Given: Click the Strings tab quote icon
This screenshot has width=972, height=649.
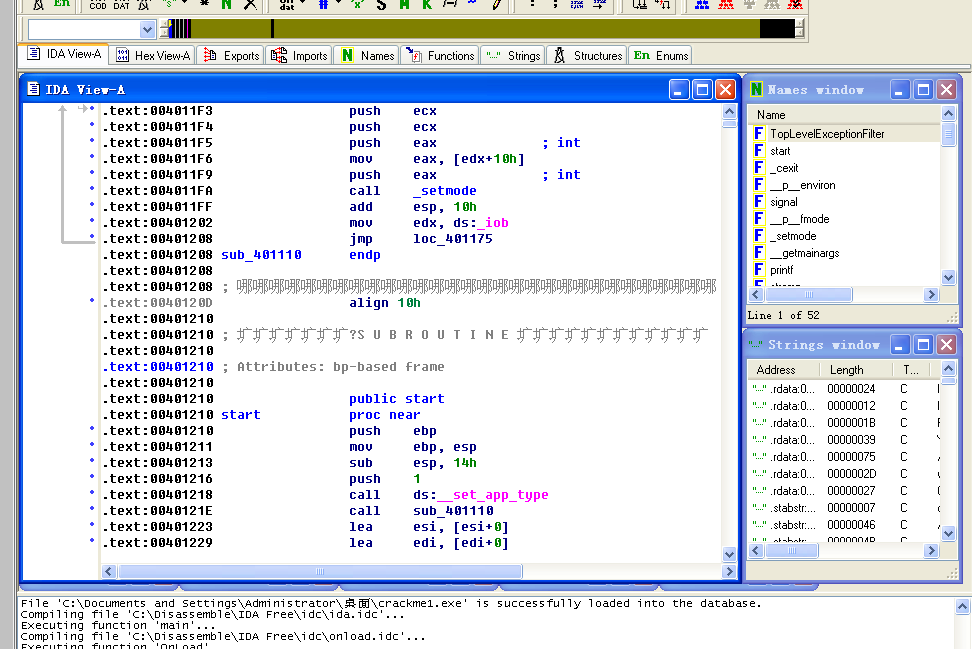Looking at the screenshot, I should tap(492, 56).
